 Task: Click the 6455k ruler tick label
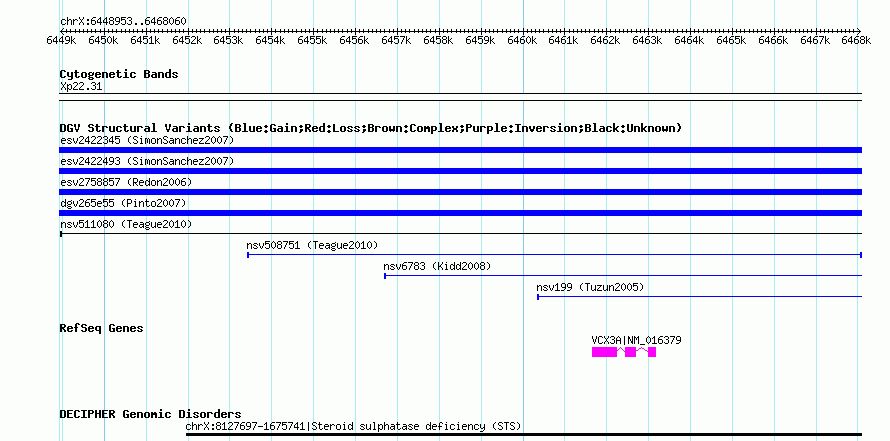pos(313,40)
